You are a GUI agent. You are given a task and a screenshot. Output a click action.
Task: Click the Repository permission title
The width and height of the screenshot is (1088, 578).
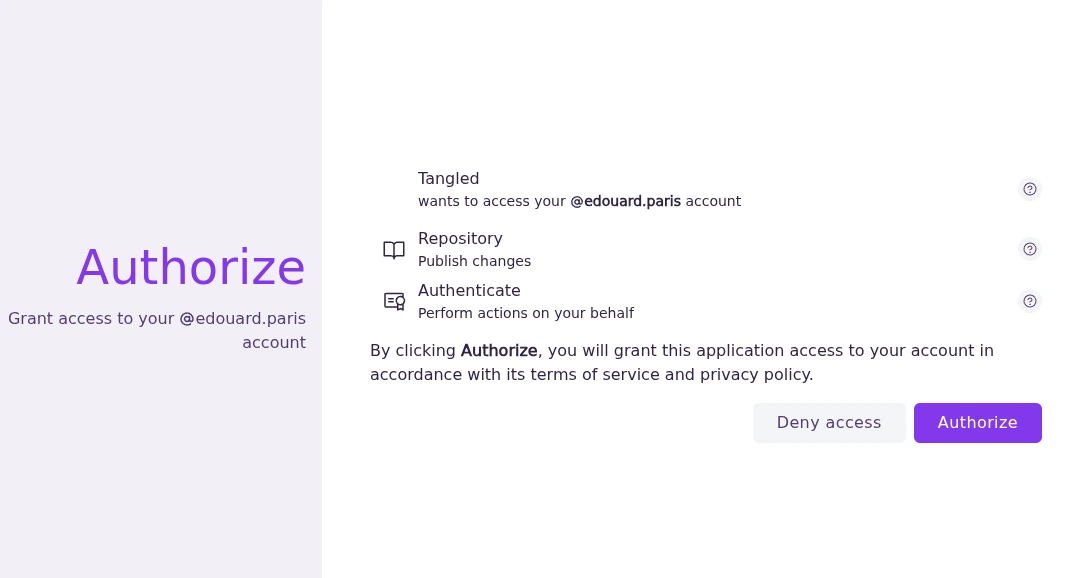(x=460, y=239)
